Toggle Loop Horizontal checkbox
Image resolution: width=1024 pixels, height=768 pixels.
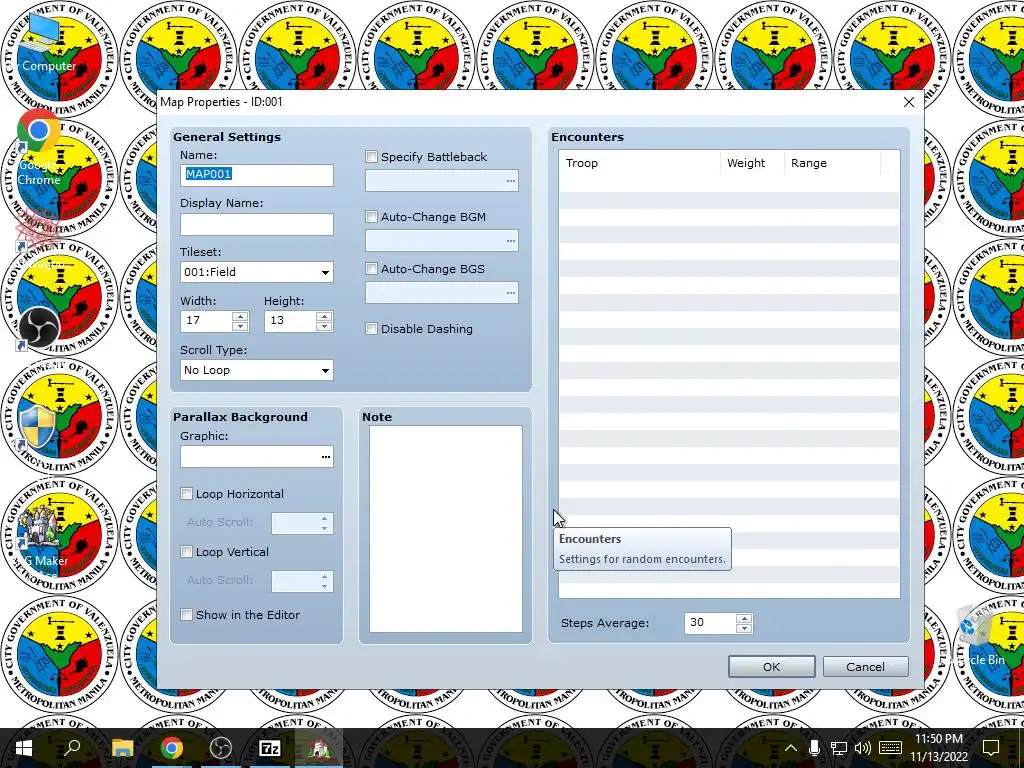pos(187,494)
